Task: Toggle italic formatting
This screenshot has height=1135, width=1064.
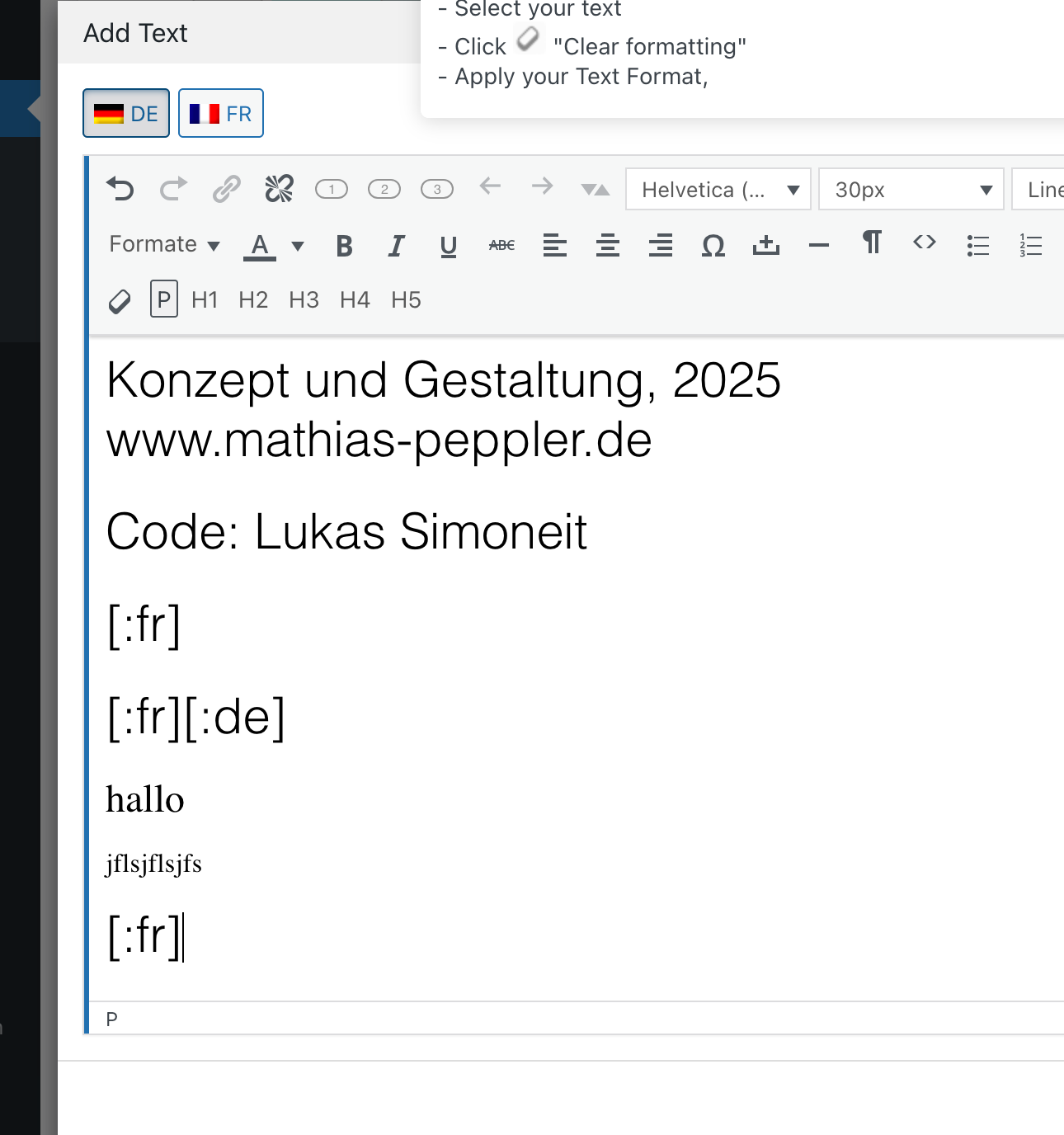Action: (x=396, y=245)
